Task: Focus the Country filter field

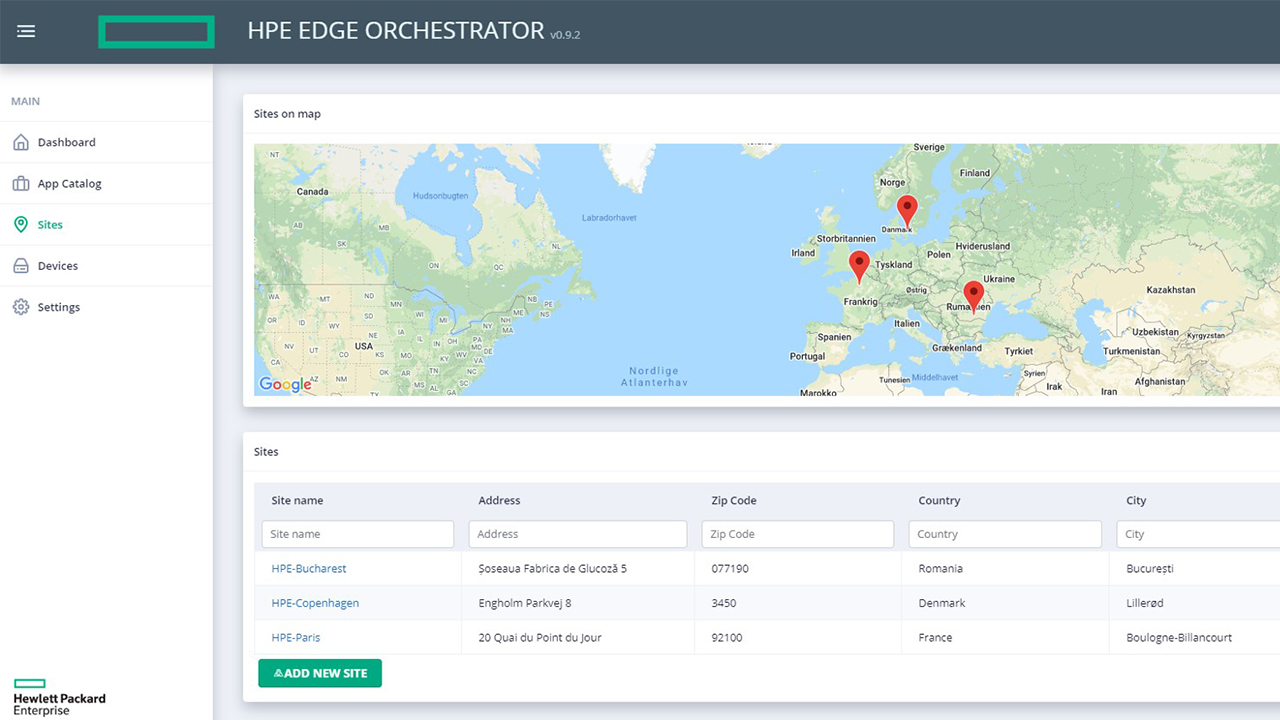Action: point(1005,534)
